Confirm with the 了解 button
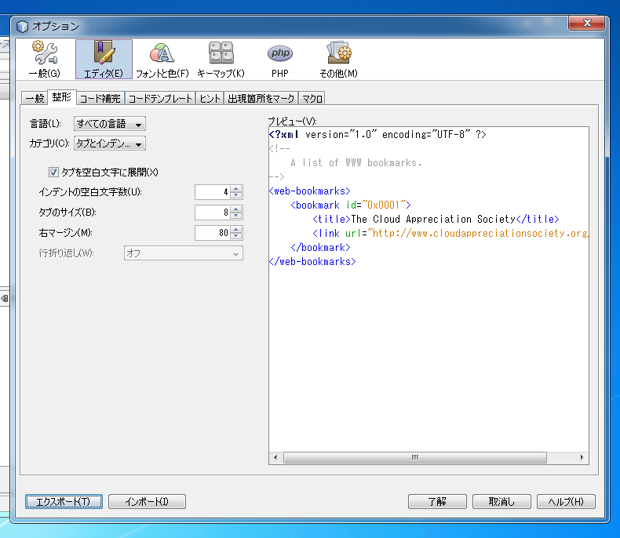This screenshot has height=538, width=620. pyautogui.click(x=437, y=502)
